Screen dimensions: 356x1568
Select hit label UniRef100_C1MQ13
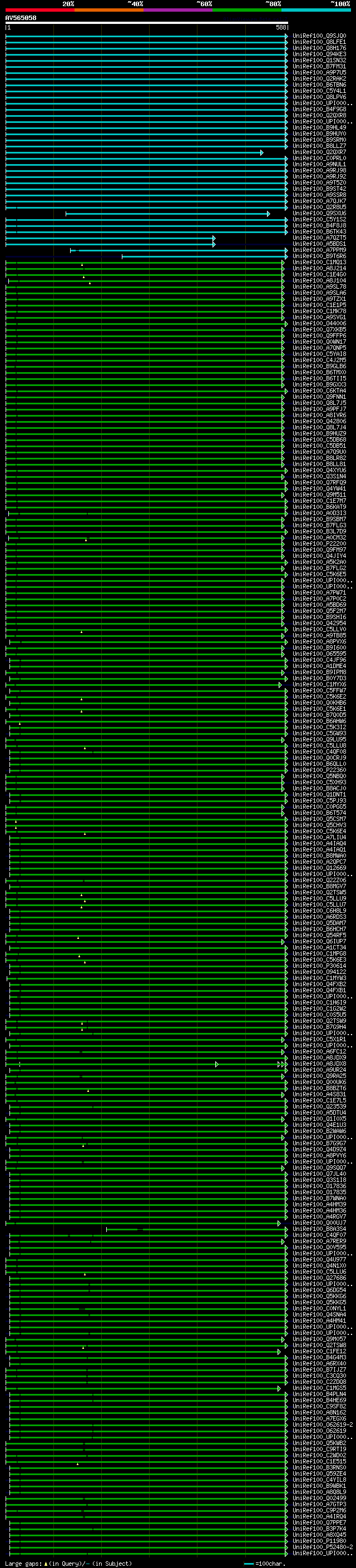tap(319, 263)
